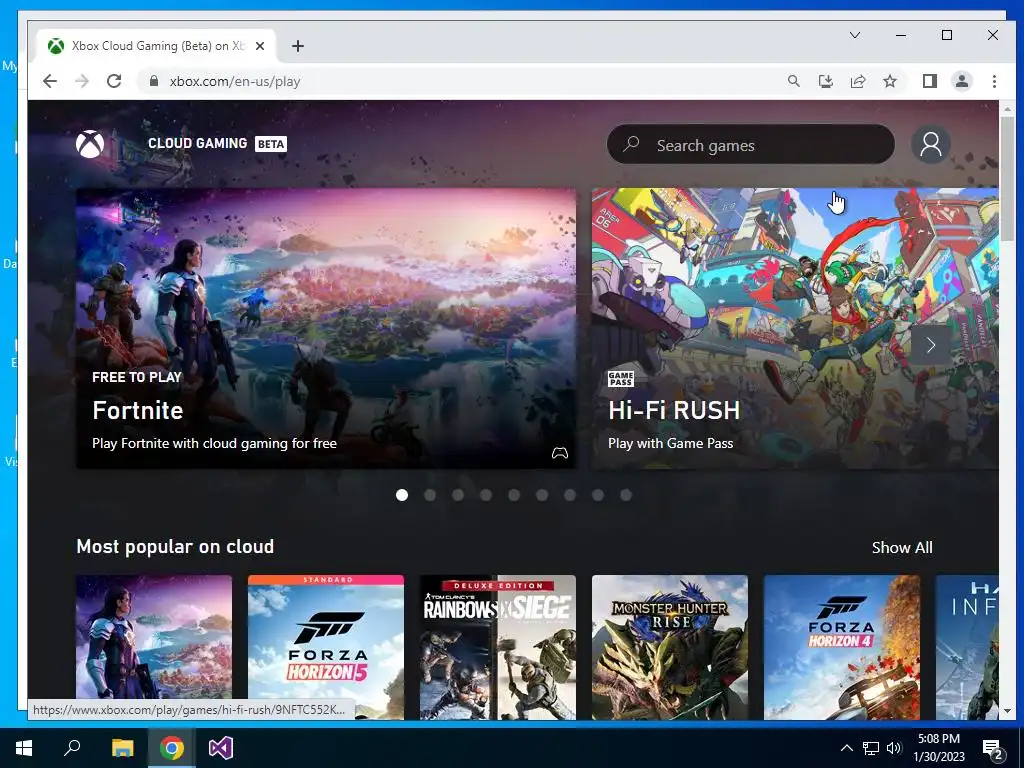Screen dimensions: 1024x768
Task: Select the ninth carousel dot
Action: pyautogui.click(x=626, y=495)
